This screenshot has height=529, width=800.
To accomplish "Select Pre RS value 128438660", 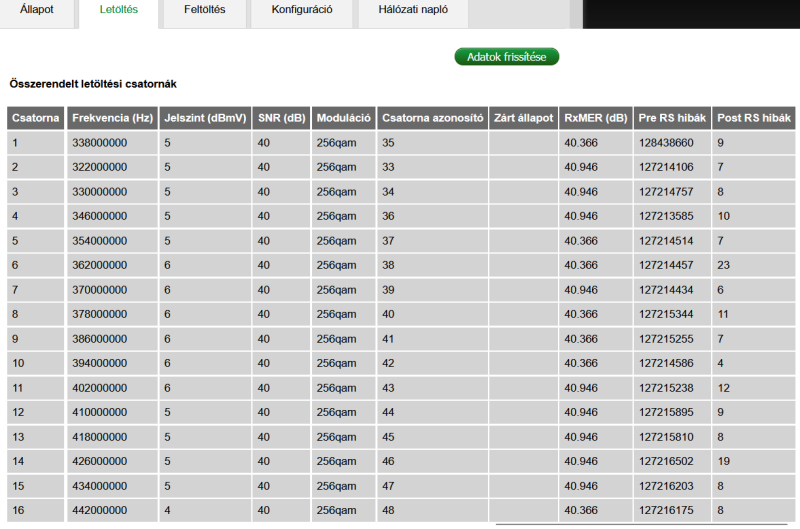I will (672, 143).
